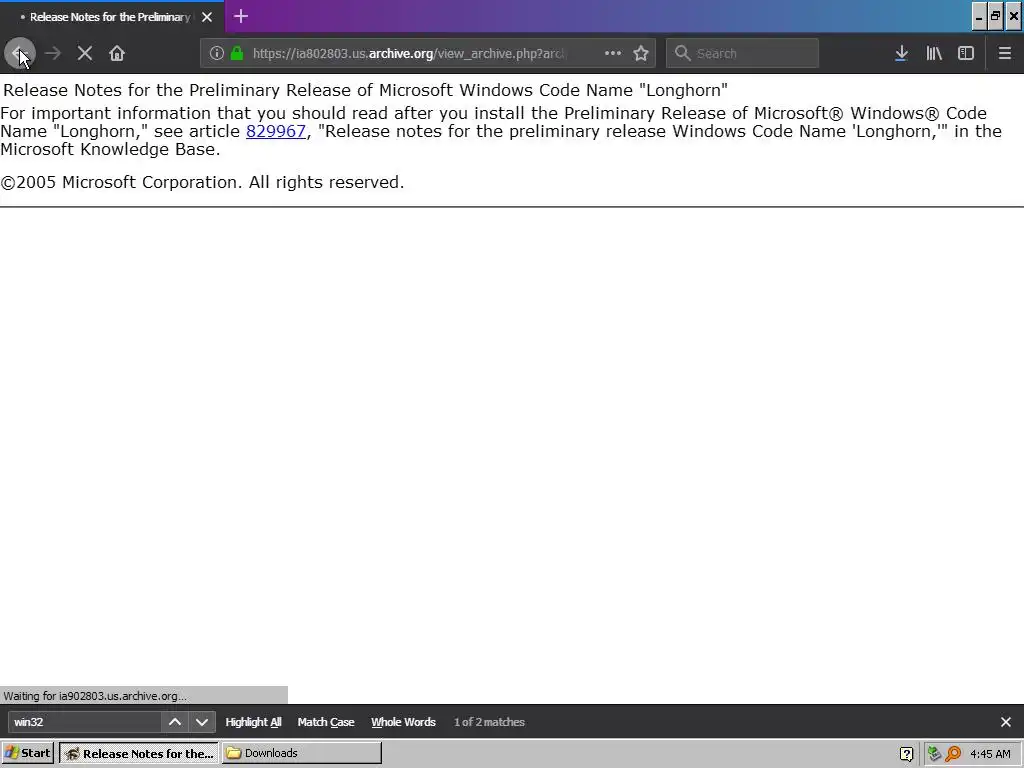Open a new tab with the plus button

[241, 16]
